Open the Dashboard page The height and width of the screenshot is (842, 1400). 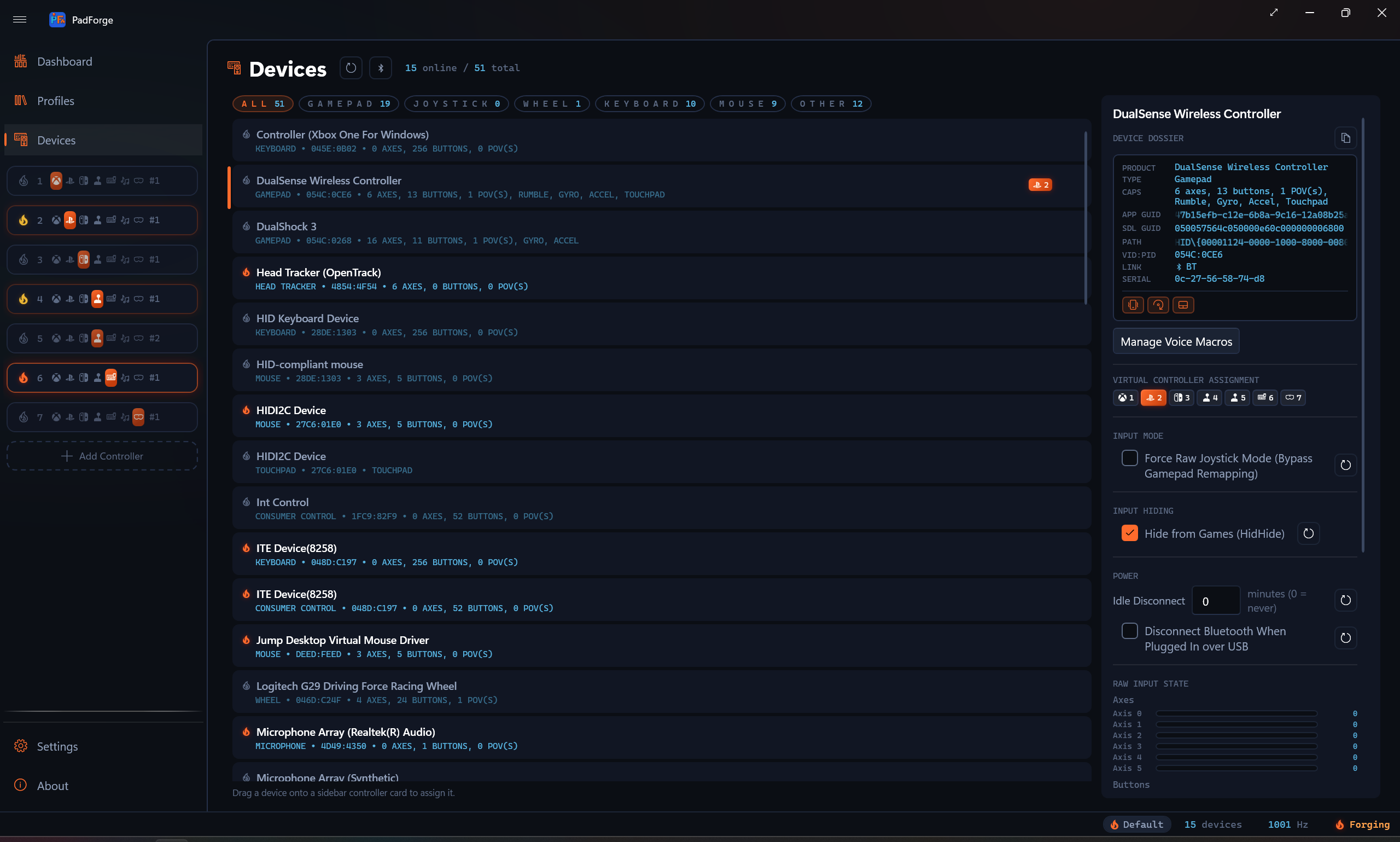click(103, 61)
